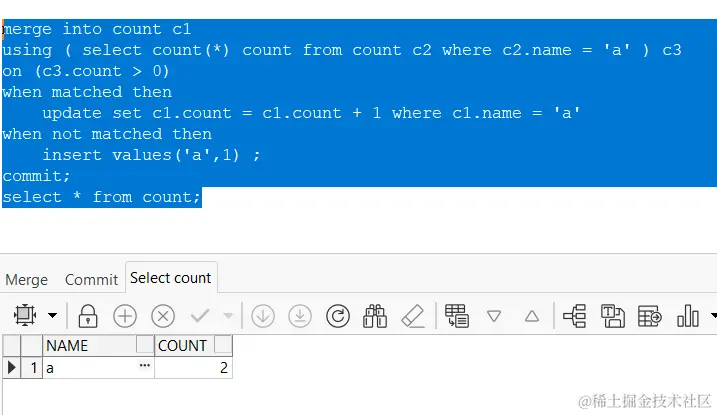Delete record using the circled X icon

pos(163,316)
